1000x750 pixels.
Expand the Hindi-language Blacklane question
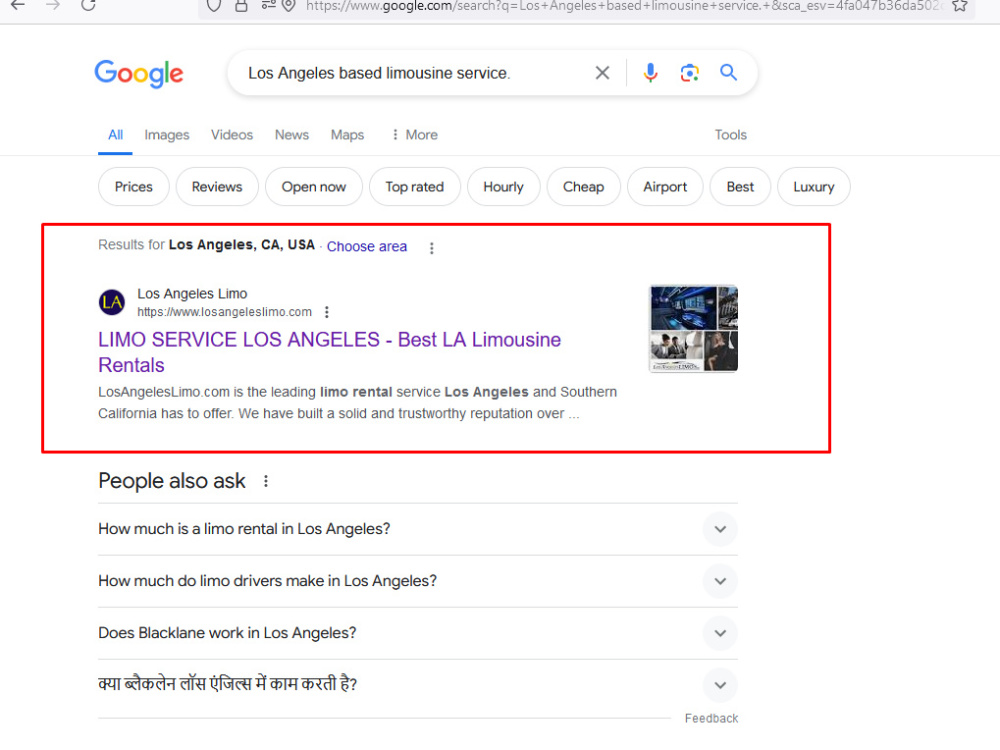point(418,685)
